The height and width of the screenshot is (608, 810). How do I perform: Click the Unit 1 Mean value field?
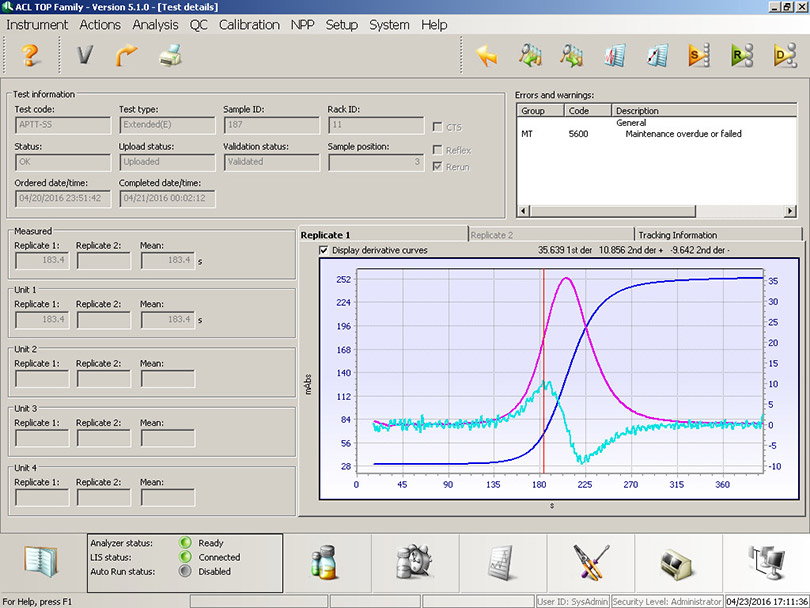[x=168, y=320]
